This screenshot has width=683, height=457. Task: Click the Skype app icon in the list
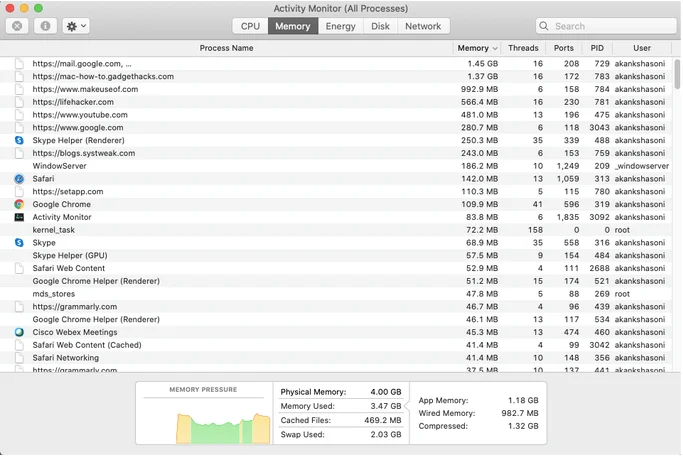(x=19, y=243)
